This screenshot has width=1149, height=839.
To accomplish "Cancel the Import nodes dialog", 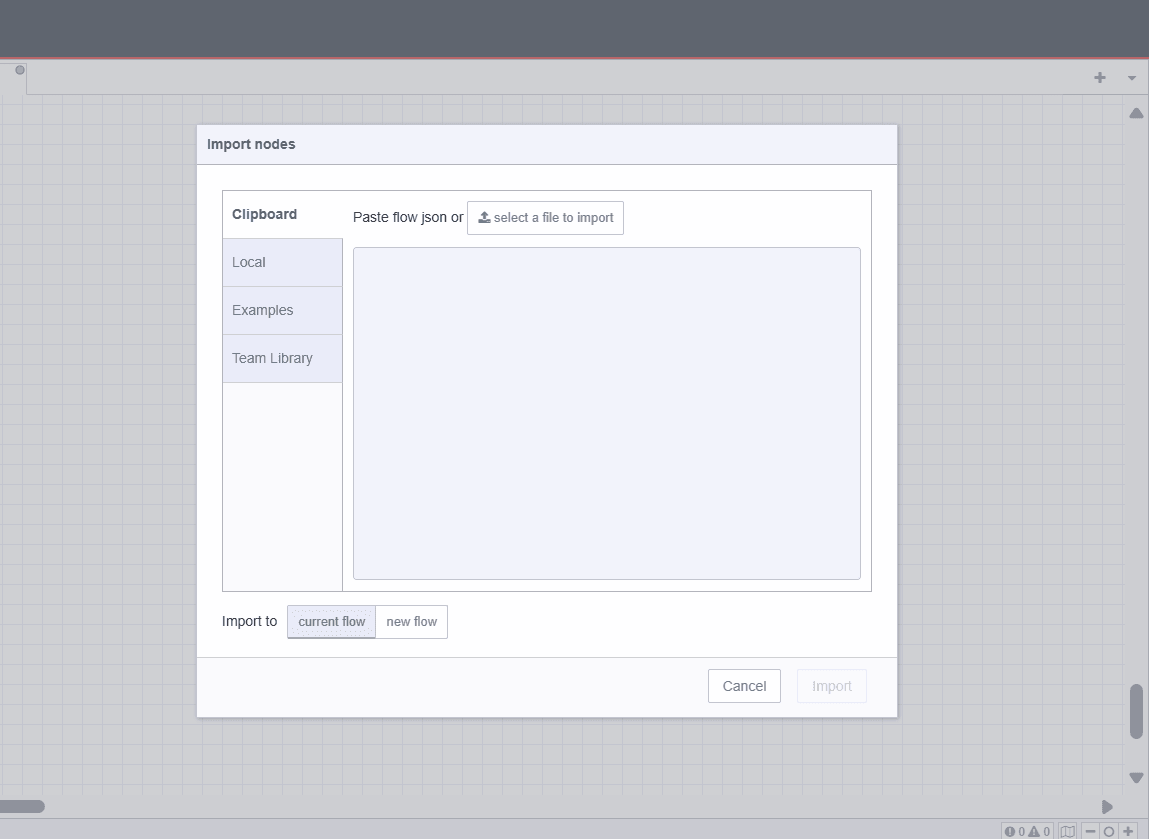I will pos(744,686).
